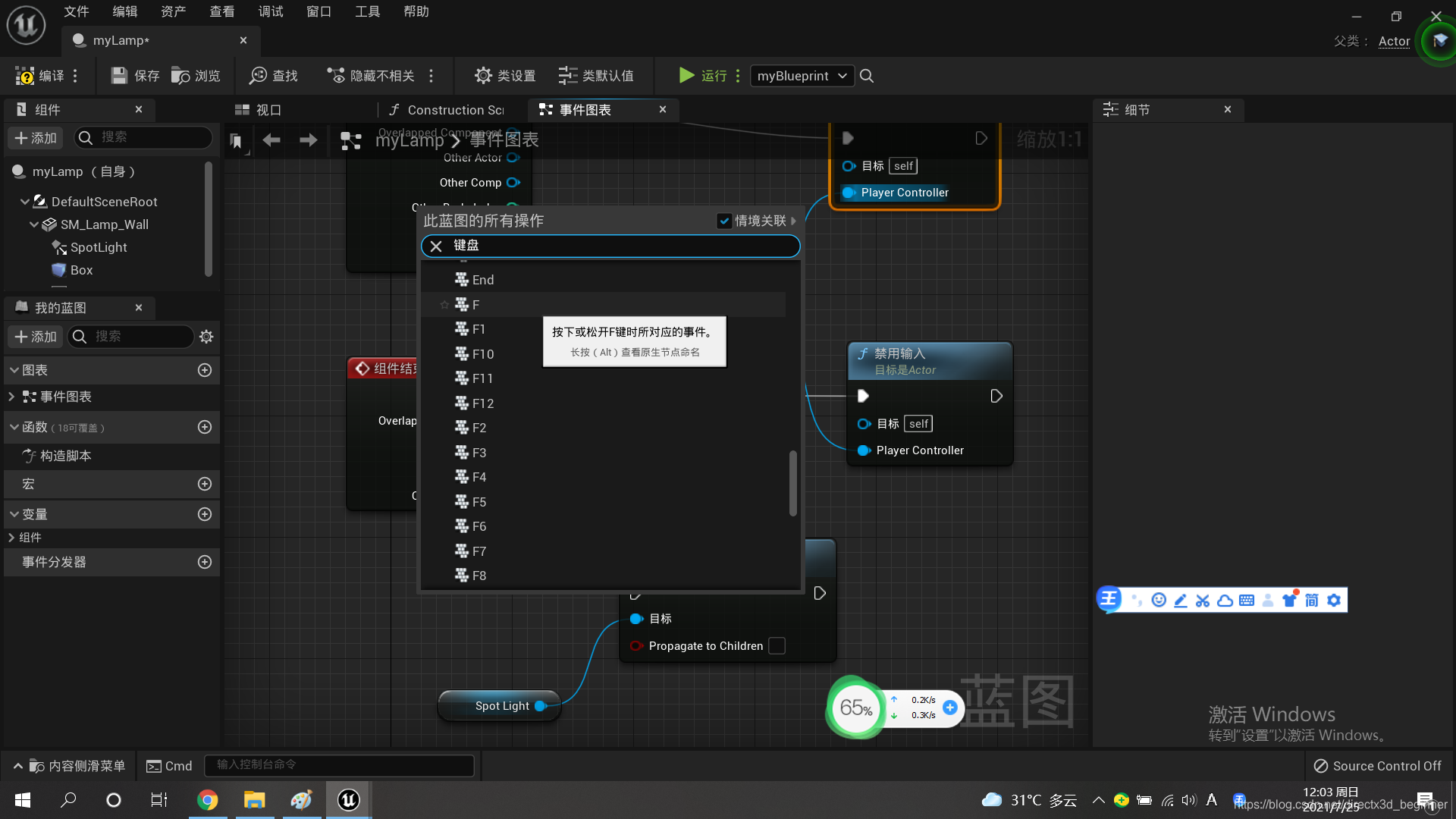Select the F10 keyboard event entry
This screenshot has width=1456, height=819.
point(482,354)
